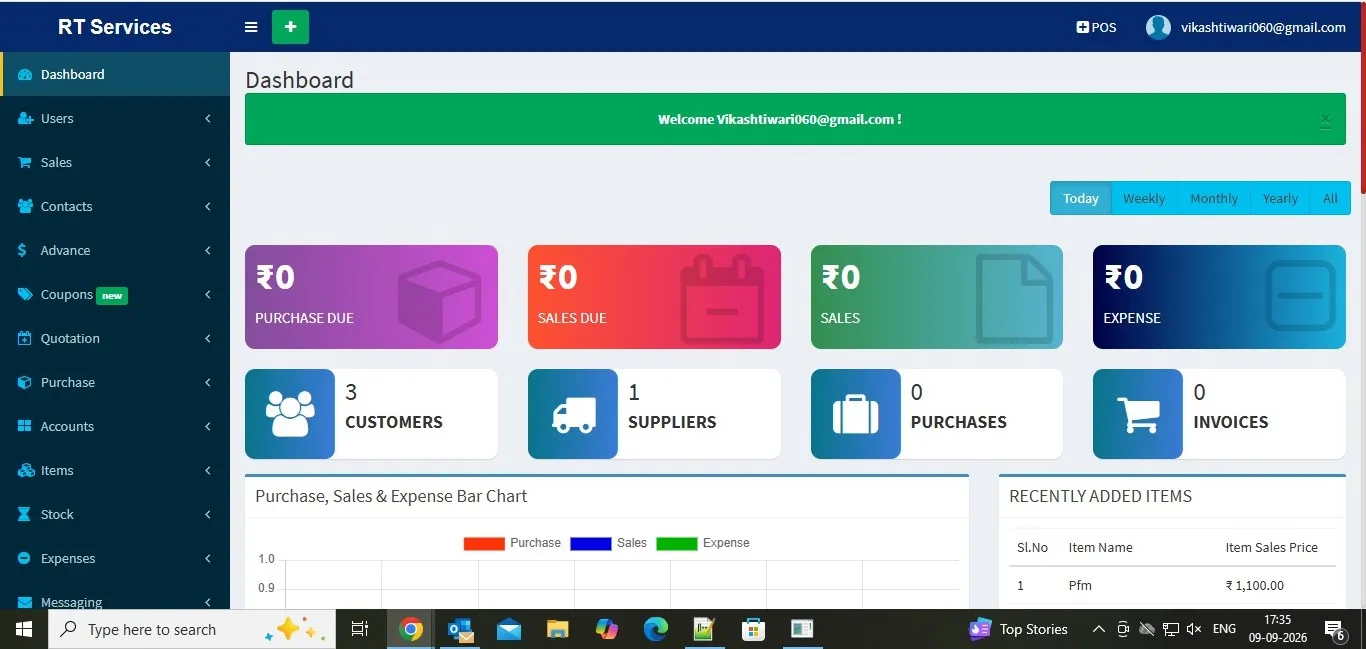Select the Monthly filter tab

(x=1214, y=198)
